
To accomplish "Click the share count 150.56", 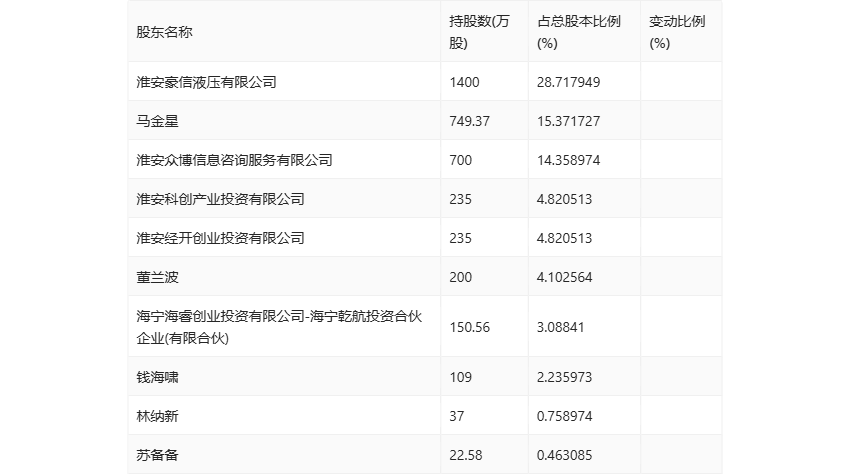I will pyautogui.click(x=469, y=327).
